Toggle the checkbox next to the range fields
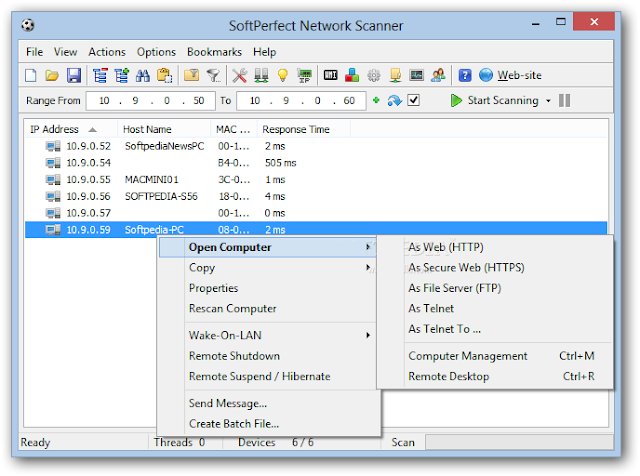 (413, 100)
